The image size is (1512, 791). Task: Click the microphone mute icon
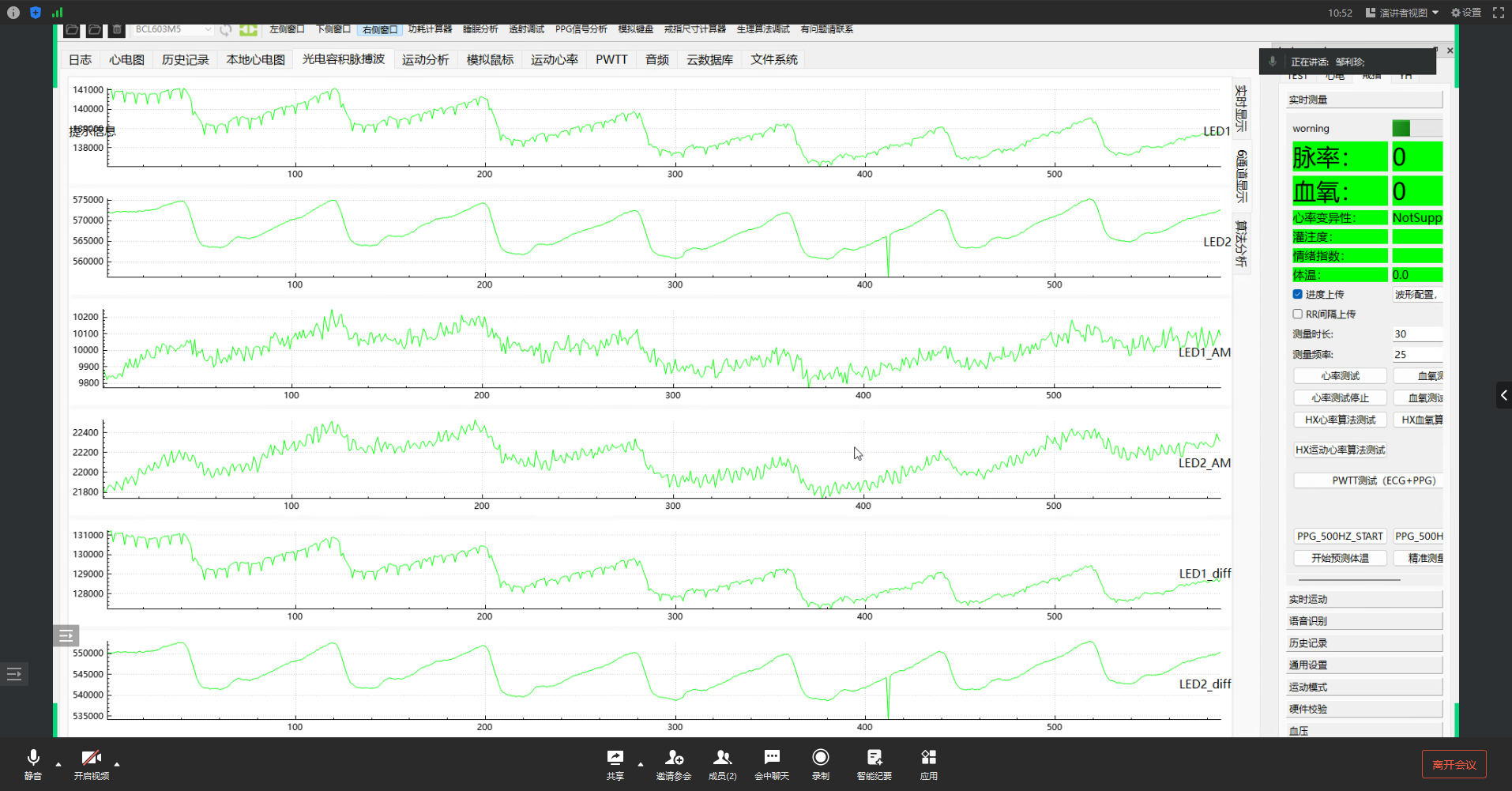33,758
